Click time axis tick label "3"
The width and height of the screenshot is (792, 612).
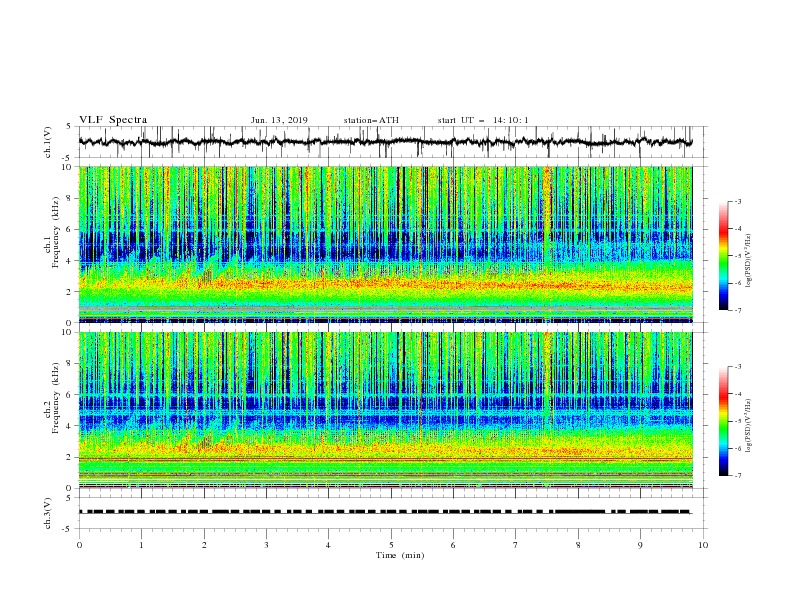266,545
